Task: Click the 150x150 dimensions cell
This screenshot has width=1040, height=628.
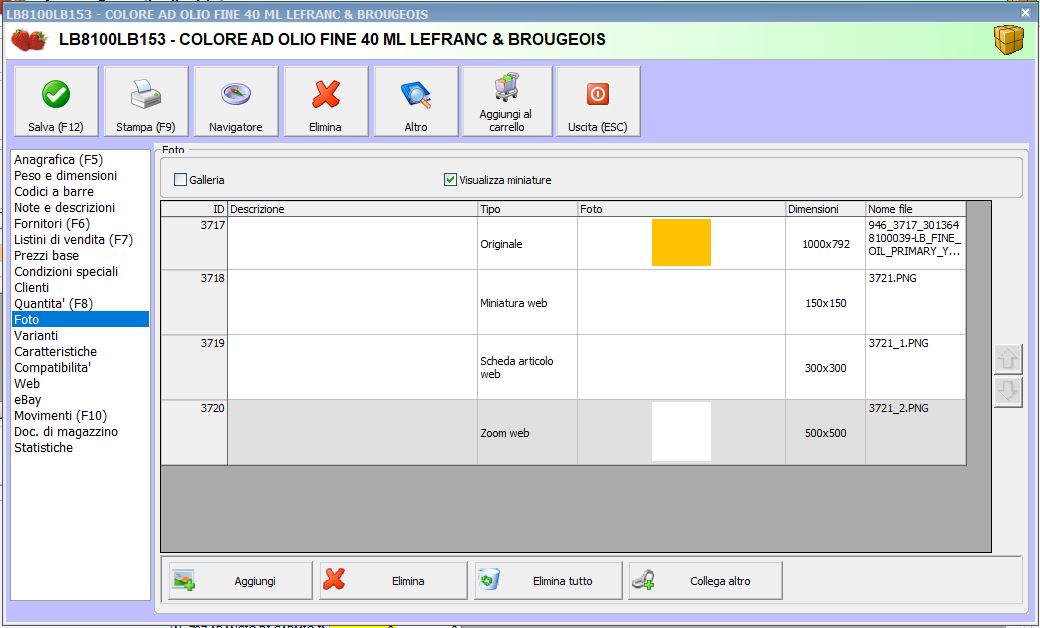Action: (x=826, y=302)
